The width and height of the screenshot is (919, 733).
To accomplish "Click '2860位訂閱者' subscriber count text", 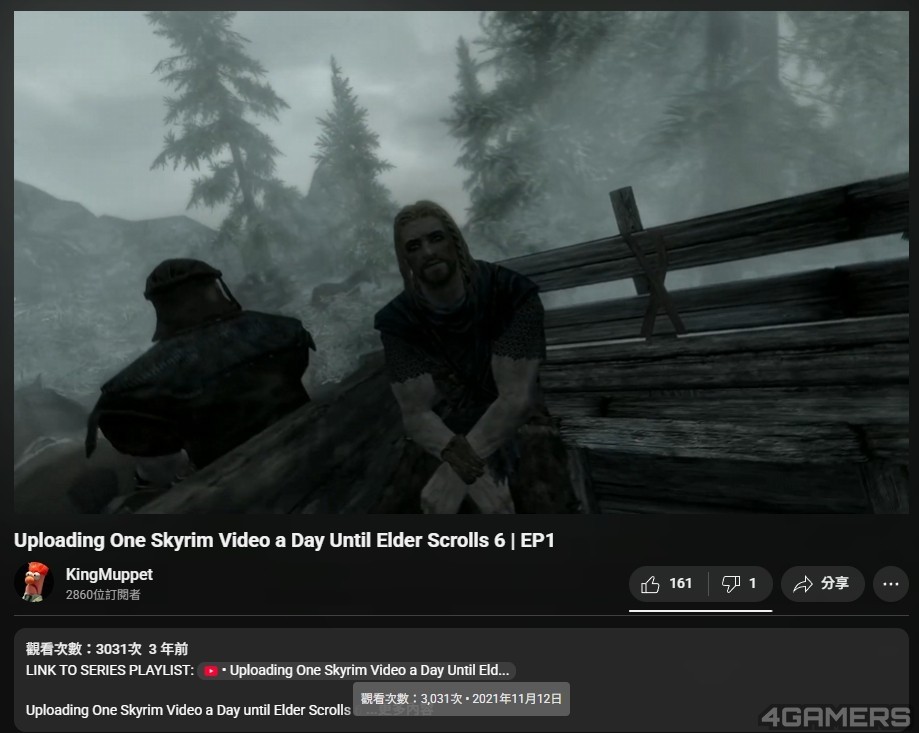I will [103, 595].
